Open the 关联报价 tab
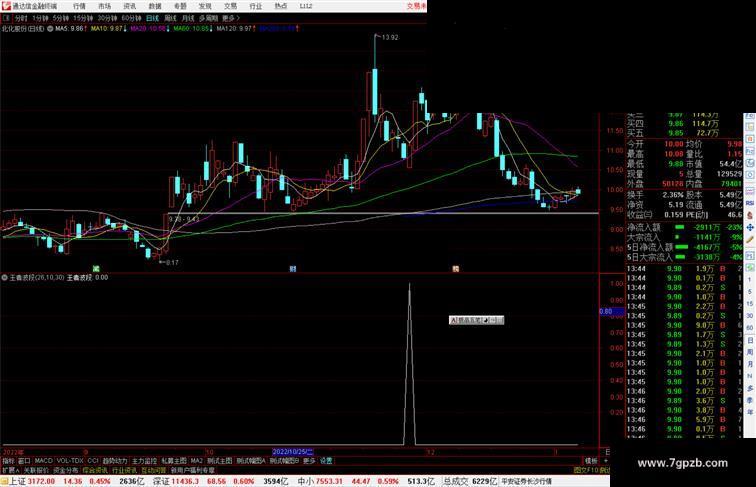The height and width of the screenshot is (487, 756). (x=36, y=470)
